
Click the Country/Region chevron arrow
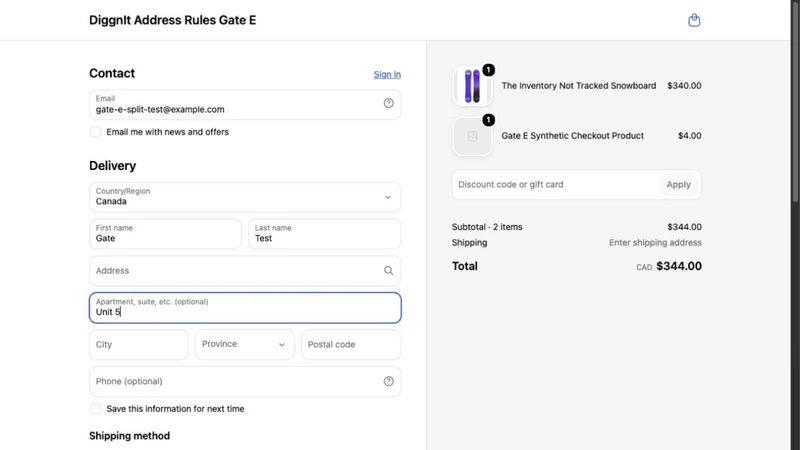(x=388, y=197)
